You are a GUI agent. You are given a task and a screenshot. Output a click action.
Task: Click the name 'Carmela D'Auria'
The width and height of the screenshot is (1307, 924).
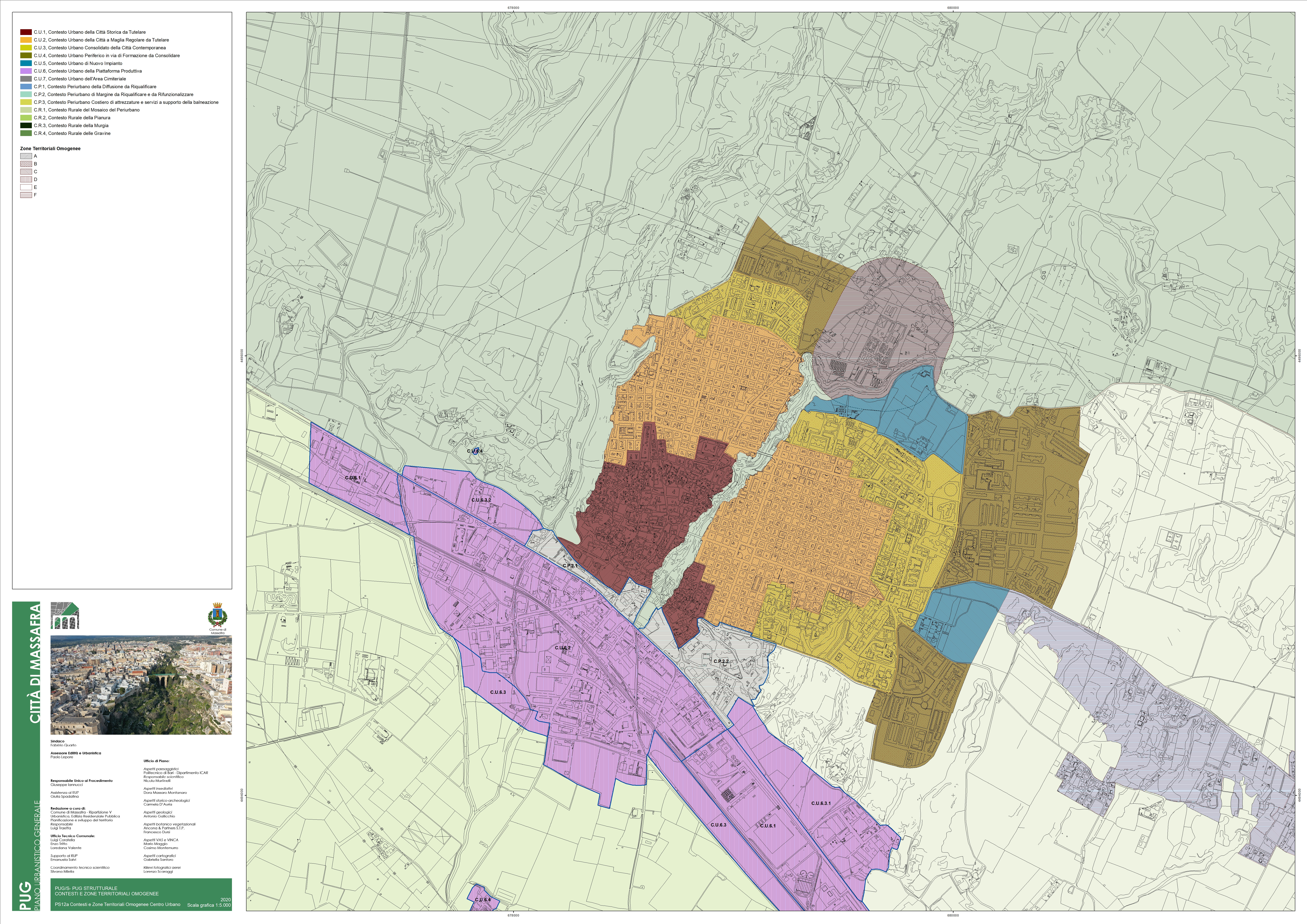click(x=158, y=805)
